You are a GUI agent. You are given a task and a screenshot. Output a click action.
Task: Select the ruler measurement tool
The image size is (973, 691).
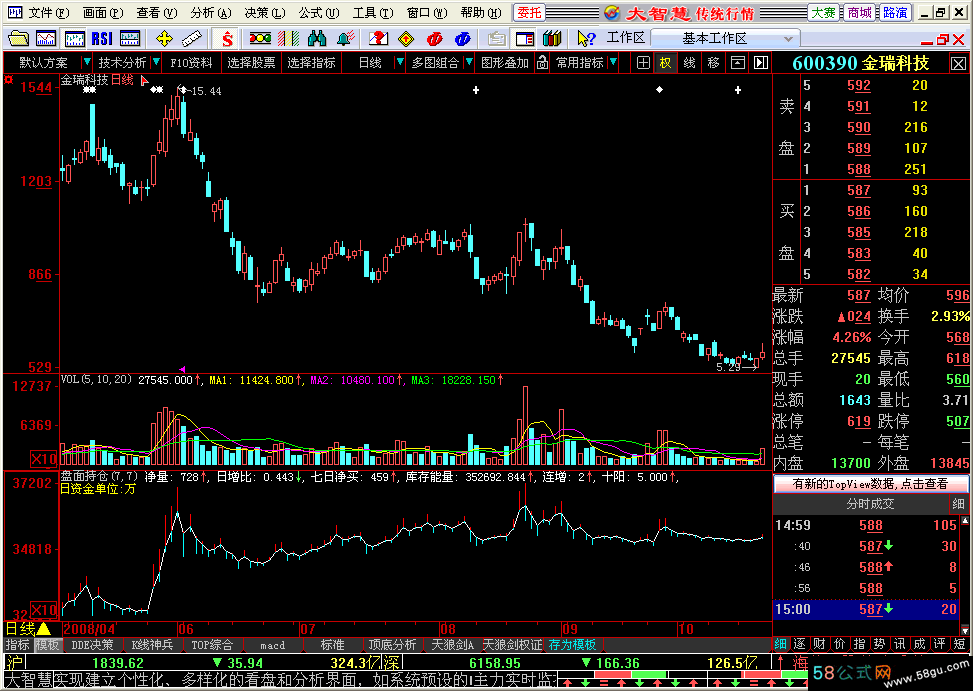point(192,38)
